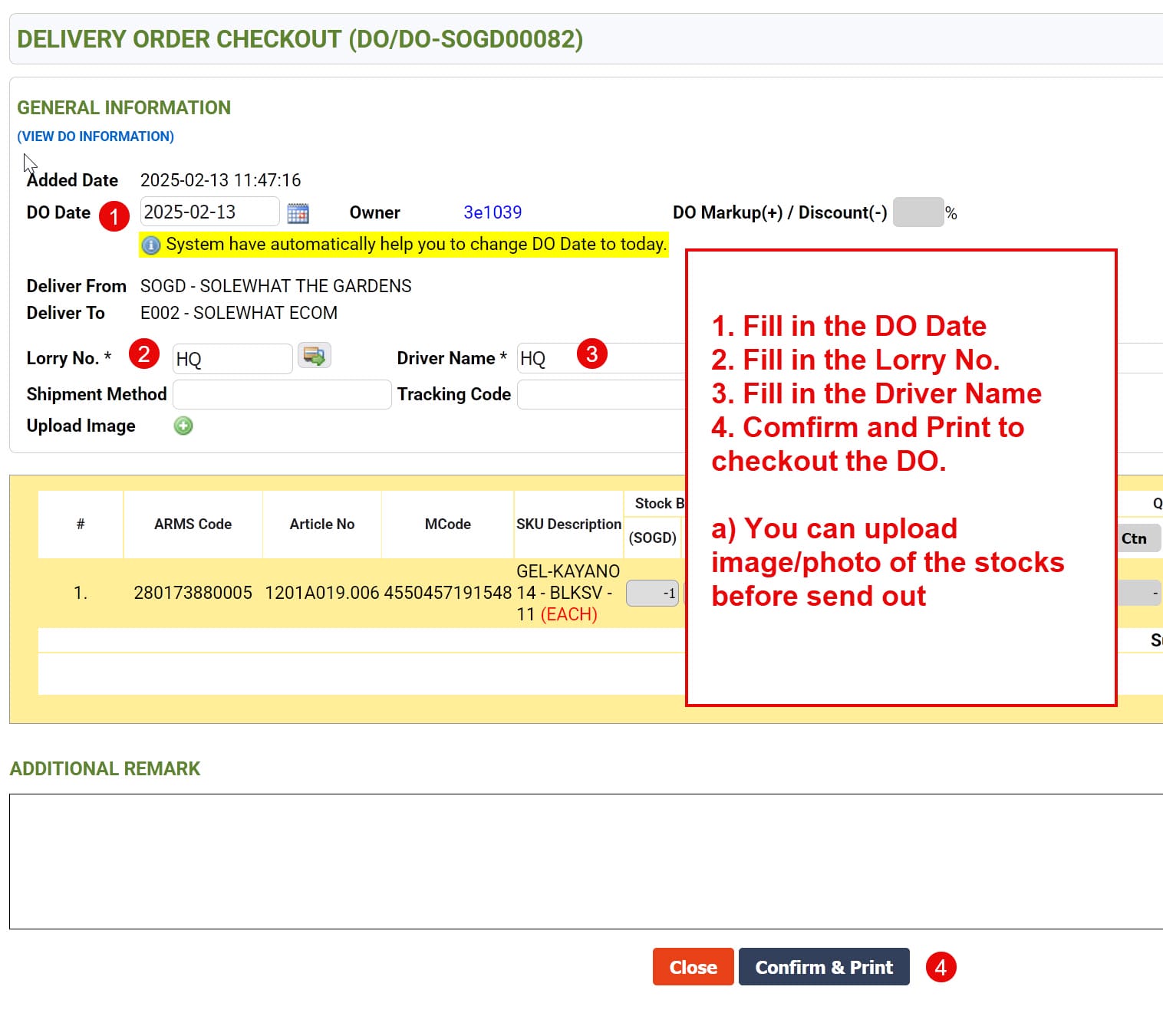The width and height of the screenshot is (1163, 1036).
Task: Click the blue info icon in yellow notice
Action: coord(151,245)
